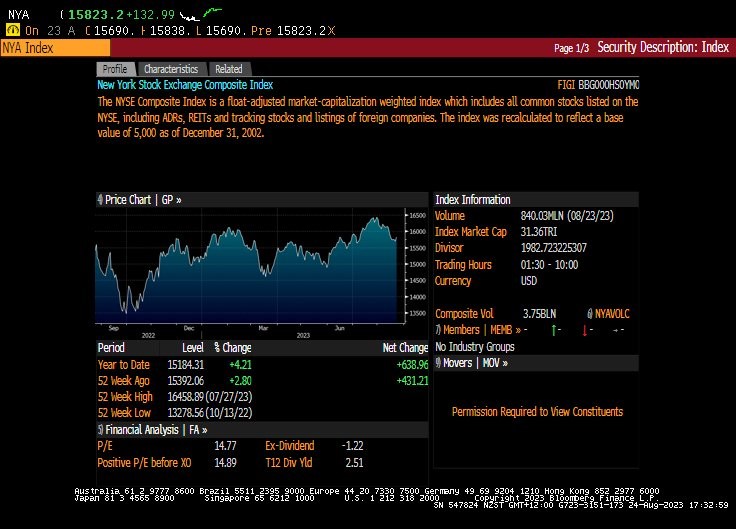
Task: Switch to the Characteristics tab
Action: (x=171, y=69)
